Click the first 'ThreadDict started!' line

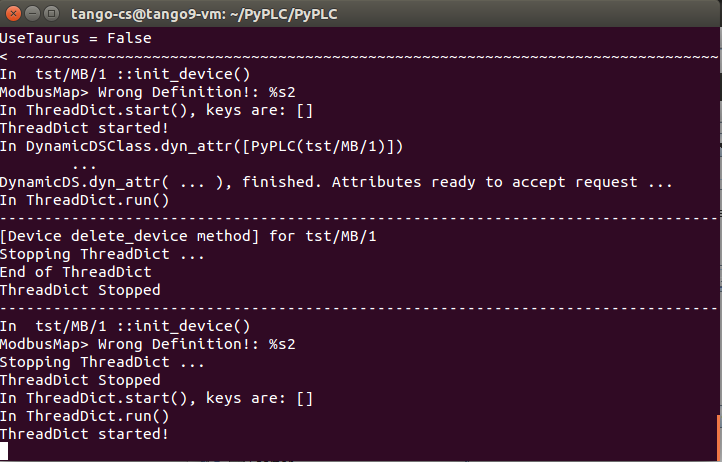tap(84, 128)
